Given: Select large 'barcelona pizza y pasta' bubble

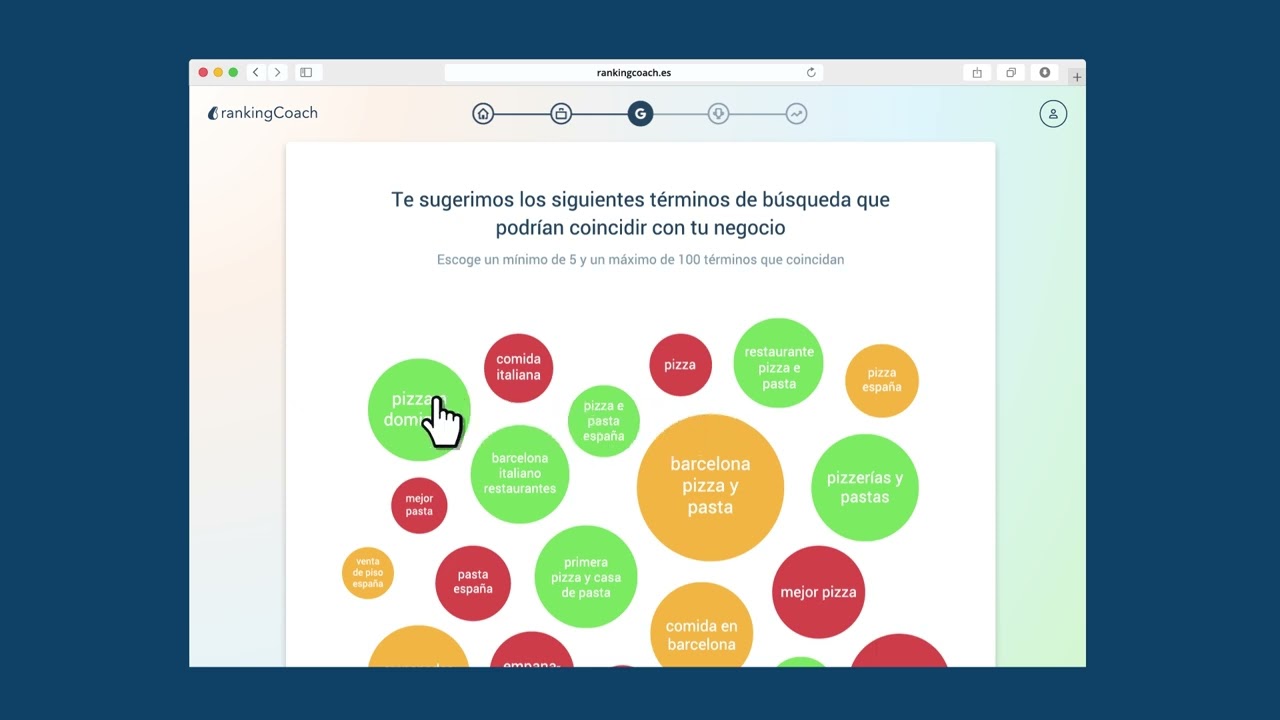Looking at the screenshot, I should click(710, 487).
